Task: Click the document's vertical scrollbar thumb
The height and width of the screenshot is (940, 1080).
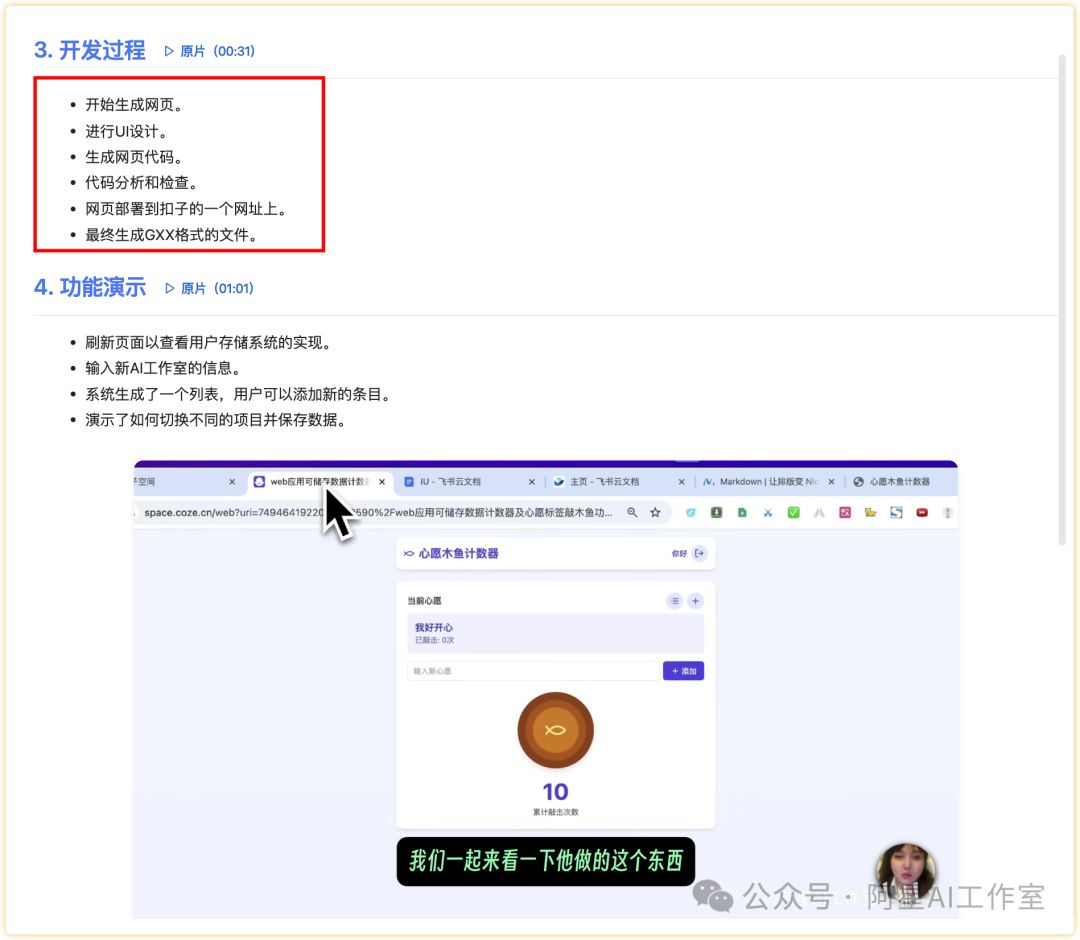Action: pyautogui.click(x=1061, y=300)
